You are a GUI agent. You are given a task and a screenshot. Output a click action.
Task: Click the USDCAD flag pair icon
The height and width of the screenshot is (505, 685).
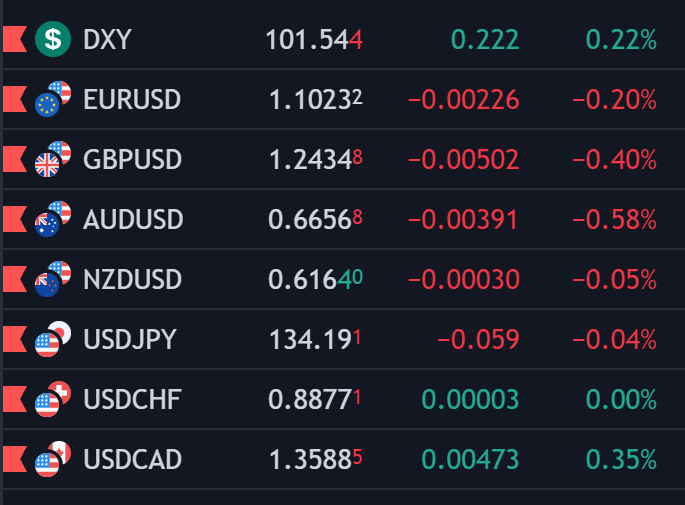tap(52, 459)
